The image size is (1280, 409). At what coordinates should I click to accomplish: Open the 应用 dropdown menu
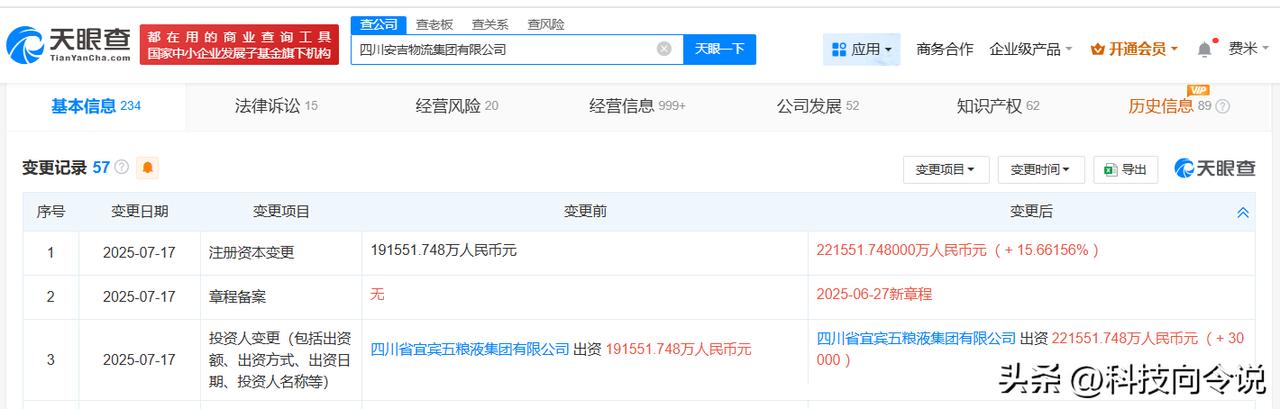pos(862,49)
